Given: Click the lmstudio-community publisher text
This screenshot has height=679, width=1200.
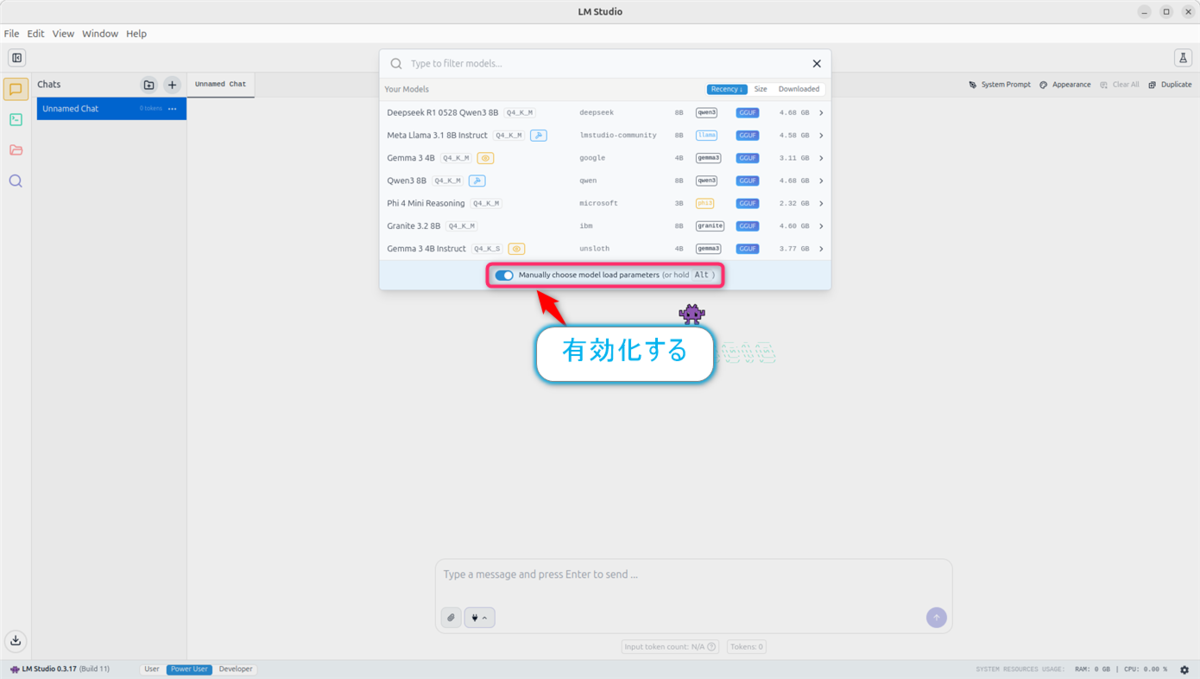Looking at the screenshot, I should pos(618,135).
